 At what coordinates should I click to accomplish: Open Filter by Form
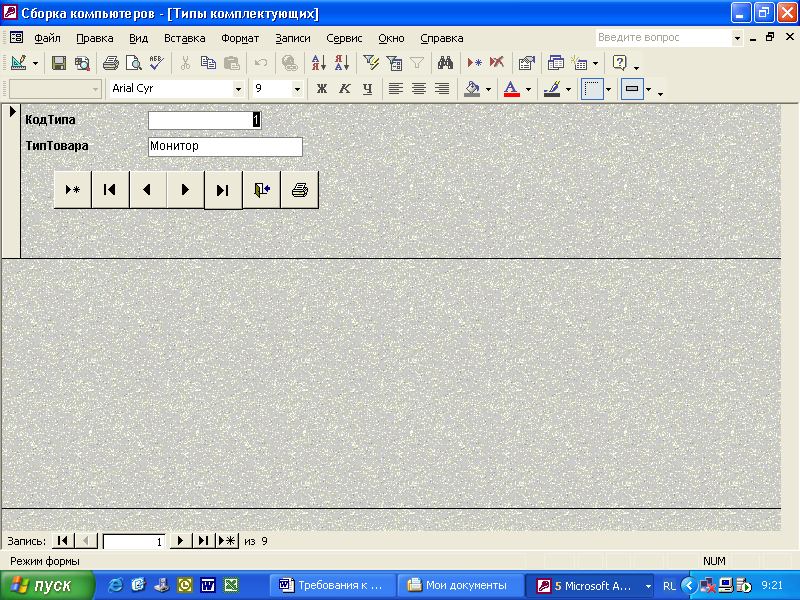(x=394, y=63)
